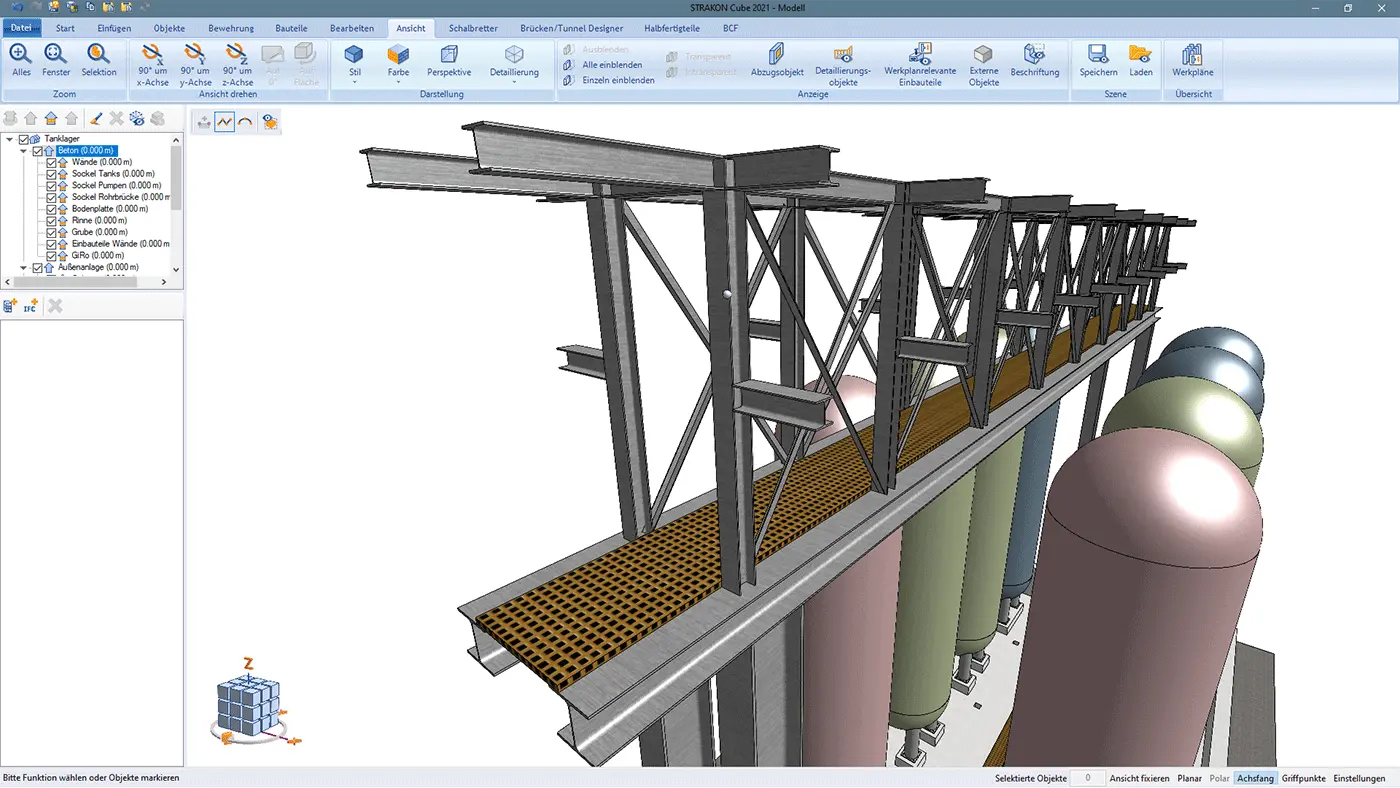Toggle the Grube layer checkbox
Image resolution: width=1400 pixels, height=788 pixels.
[x=52, y=232]
